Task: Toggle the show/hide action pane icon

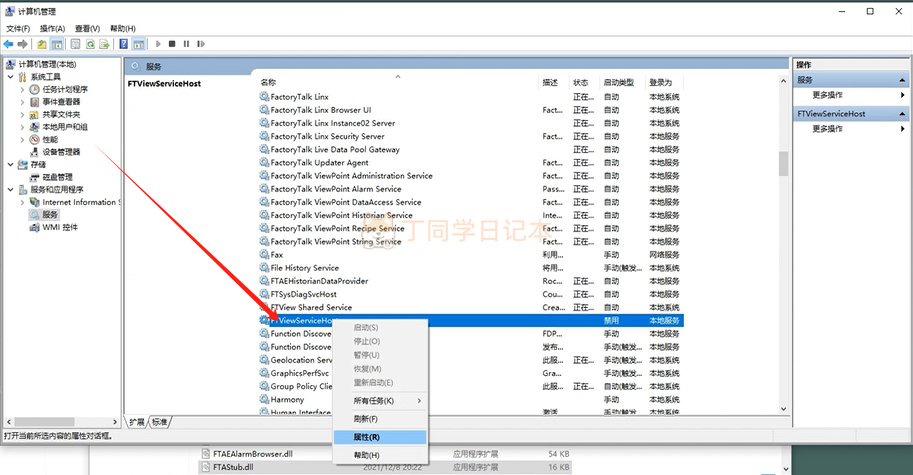Action: [x=139, y=44]
